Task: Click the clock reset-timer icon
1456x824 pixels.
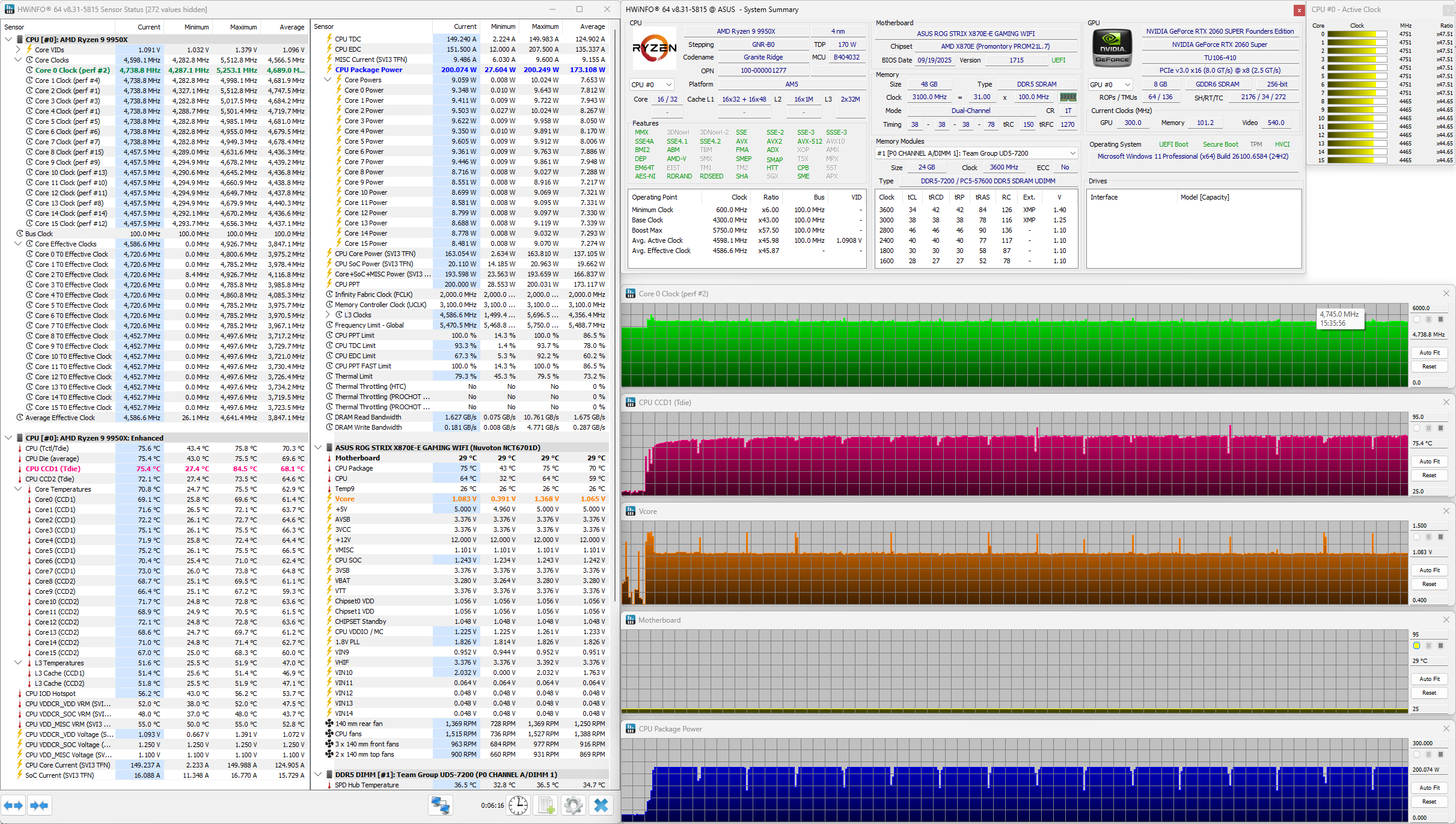Action: click(x=518, y=805)
